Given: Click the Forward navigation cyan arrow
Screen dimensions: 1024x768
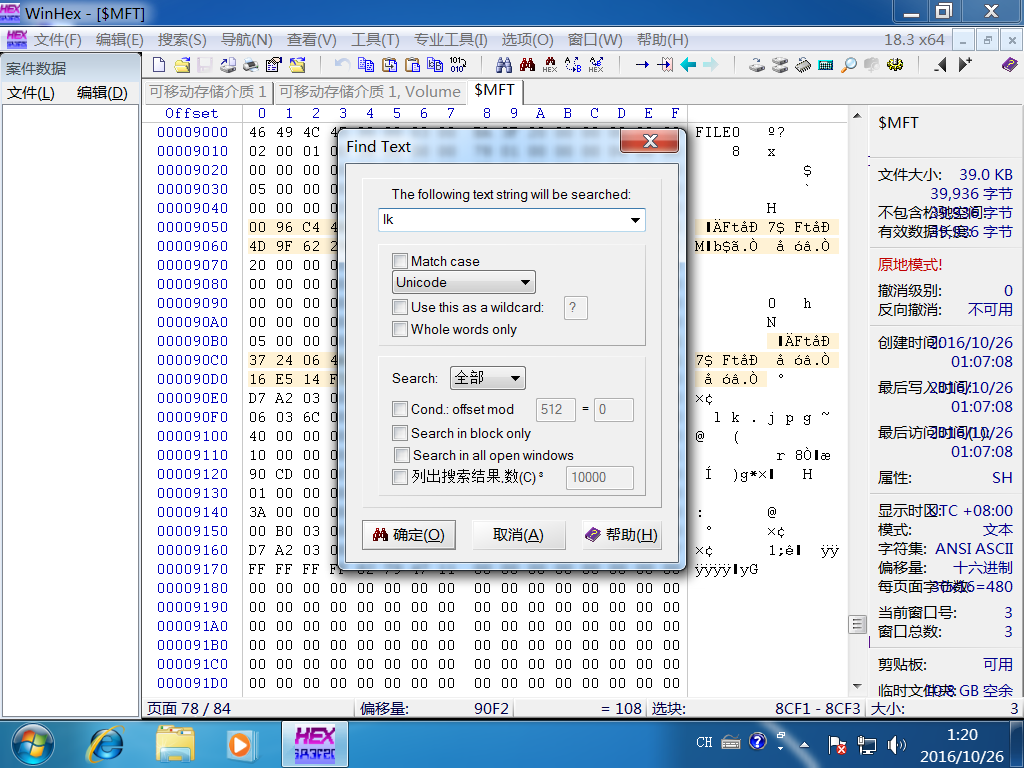Looking at the screenshot, I should point(711,65).
